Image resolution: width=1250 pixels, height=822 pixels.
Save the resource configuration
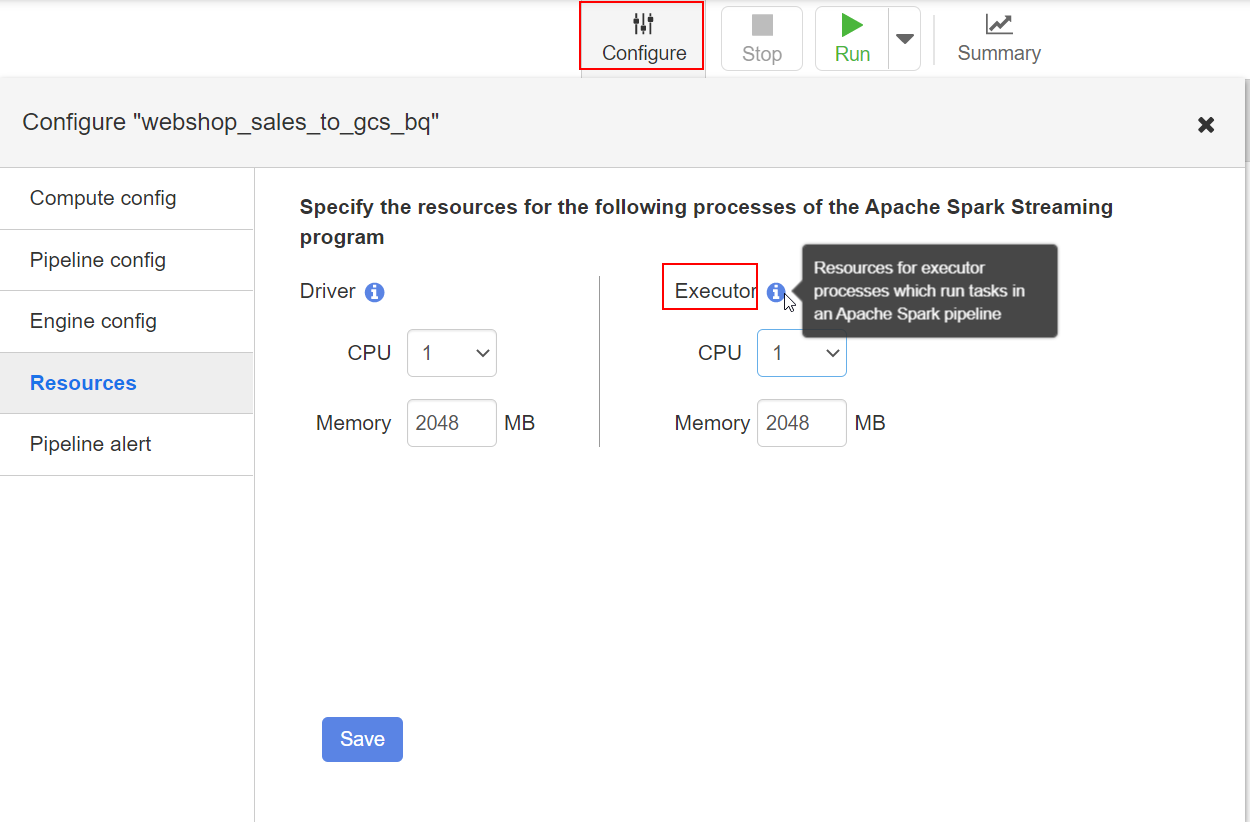click(x=362, y=739)
